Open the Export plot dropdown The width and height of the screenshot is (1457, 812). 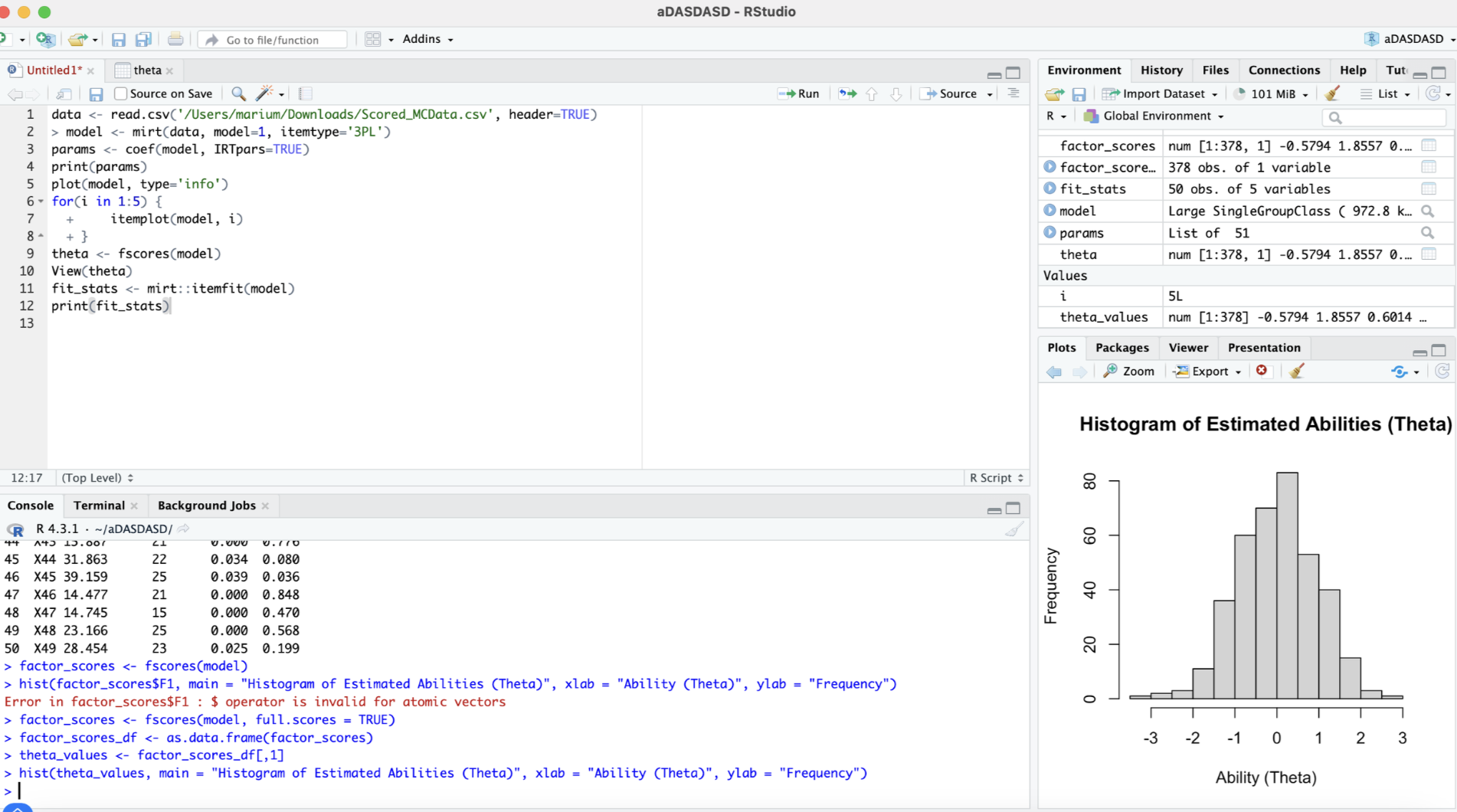point(1209,372)
